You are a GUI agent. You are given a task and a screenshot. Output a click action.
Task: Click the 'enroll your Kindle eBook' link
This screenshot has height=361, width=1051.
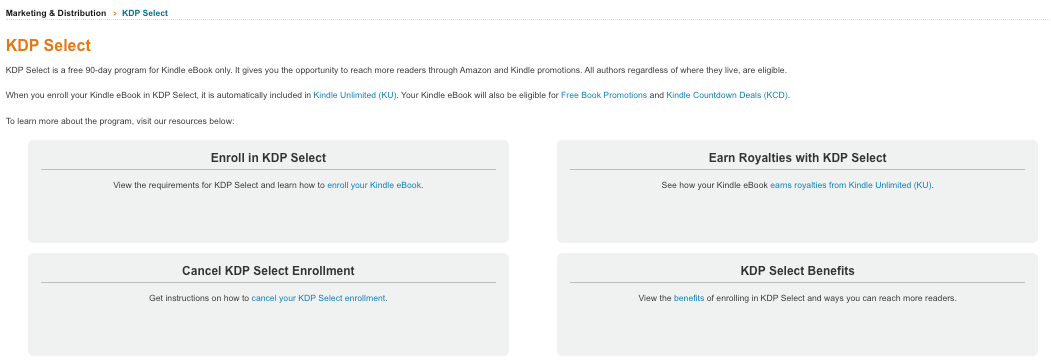[374, 185]
